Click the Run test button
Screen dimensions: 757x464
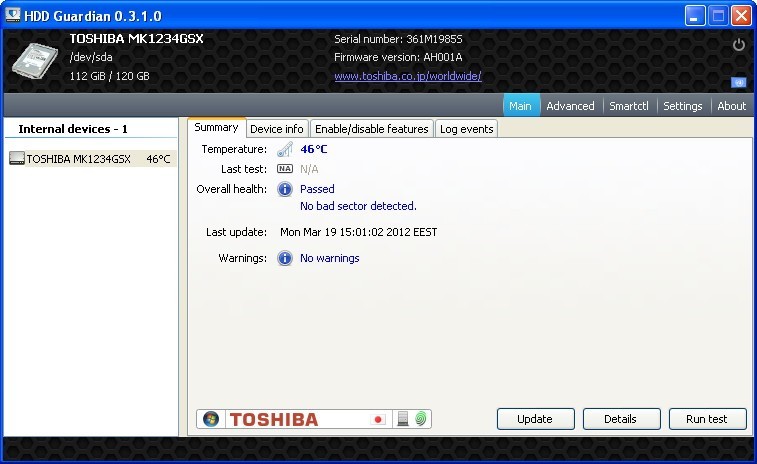click(x=707, y=419)
